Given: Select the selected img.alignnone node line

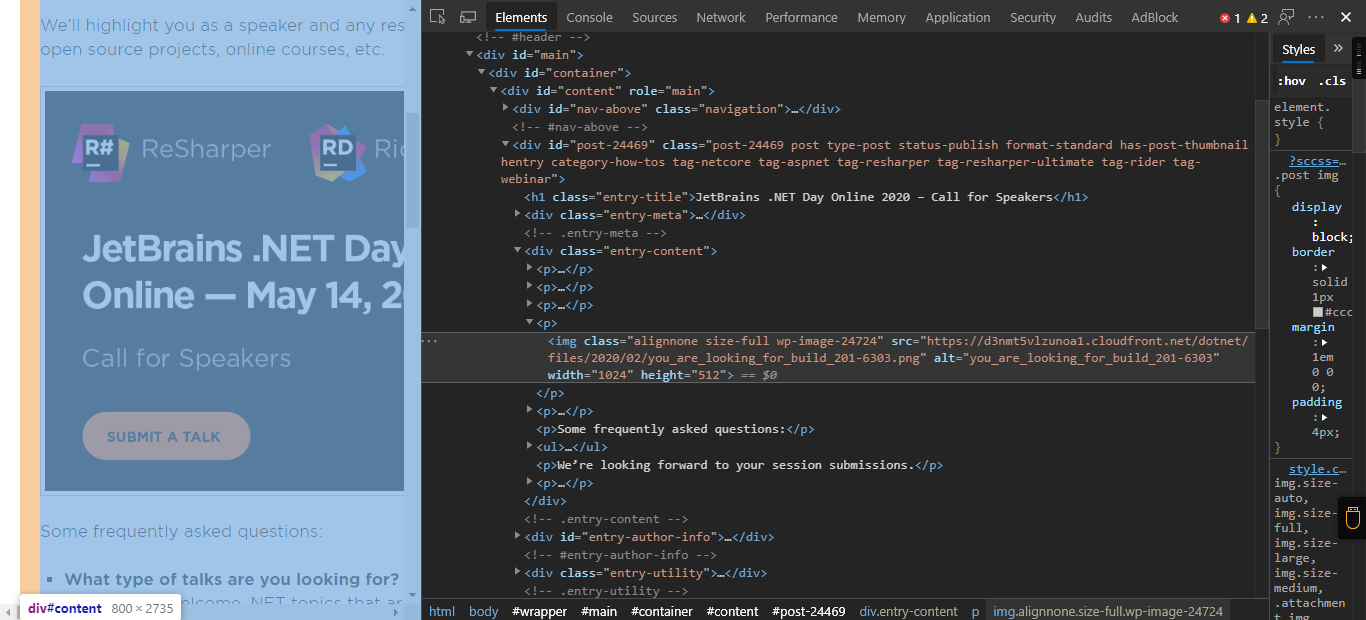Looking at the screenshot, I should (838, 358).
